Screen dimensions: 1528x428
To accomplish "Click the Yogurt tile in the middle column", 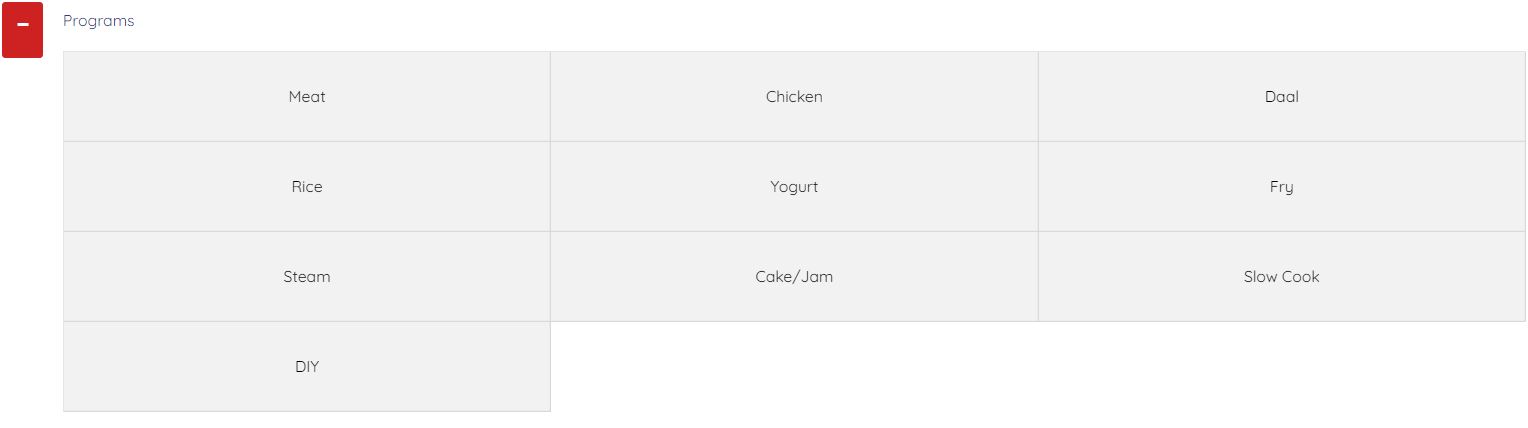I will pos(794,187).
